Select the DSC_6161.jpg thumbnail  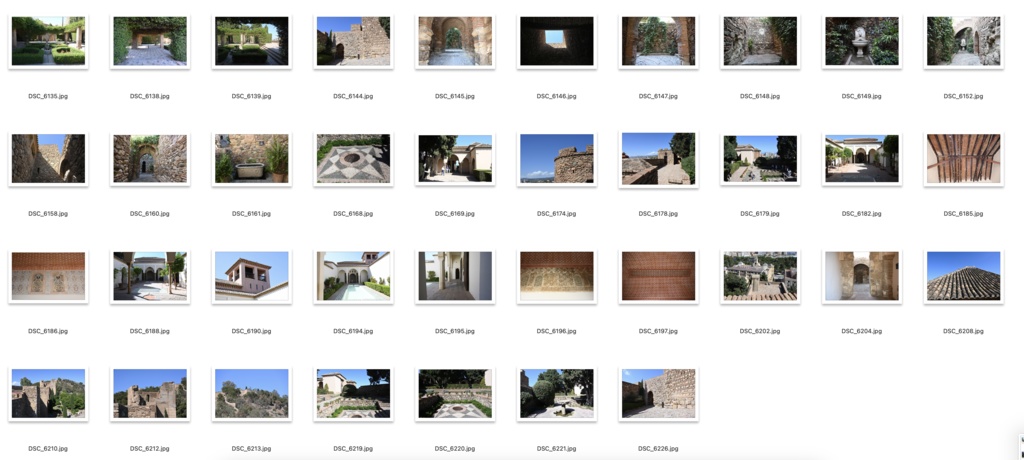tap(251, 159)
